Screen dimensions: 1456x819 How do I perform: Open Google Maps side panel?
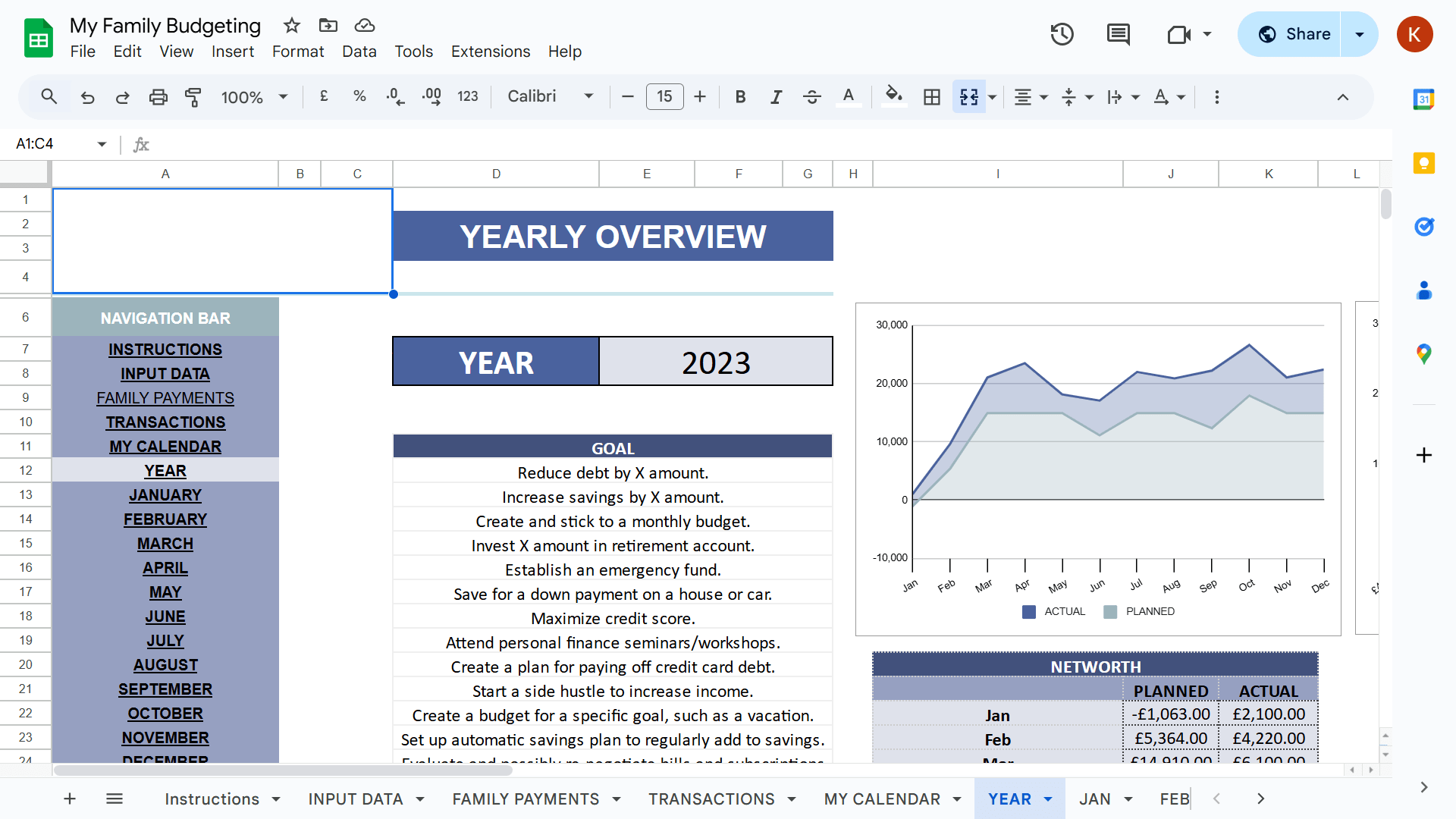click(x=1423, y=354)
